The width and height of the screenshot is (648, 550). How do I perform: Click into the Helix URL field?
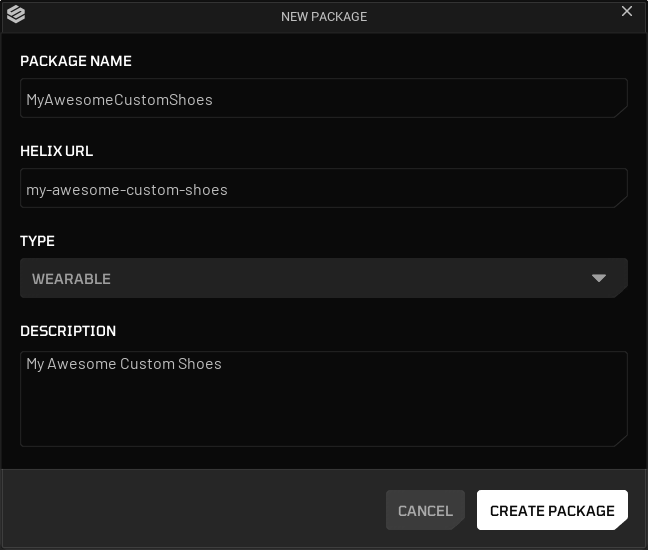tap(324, 188)
